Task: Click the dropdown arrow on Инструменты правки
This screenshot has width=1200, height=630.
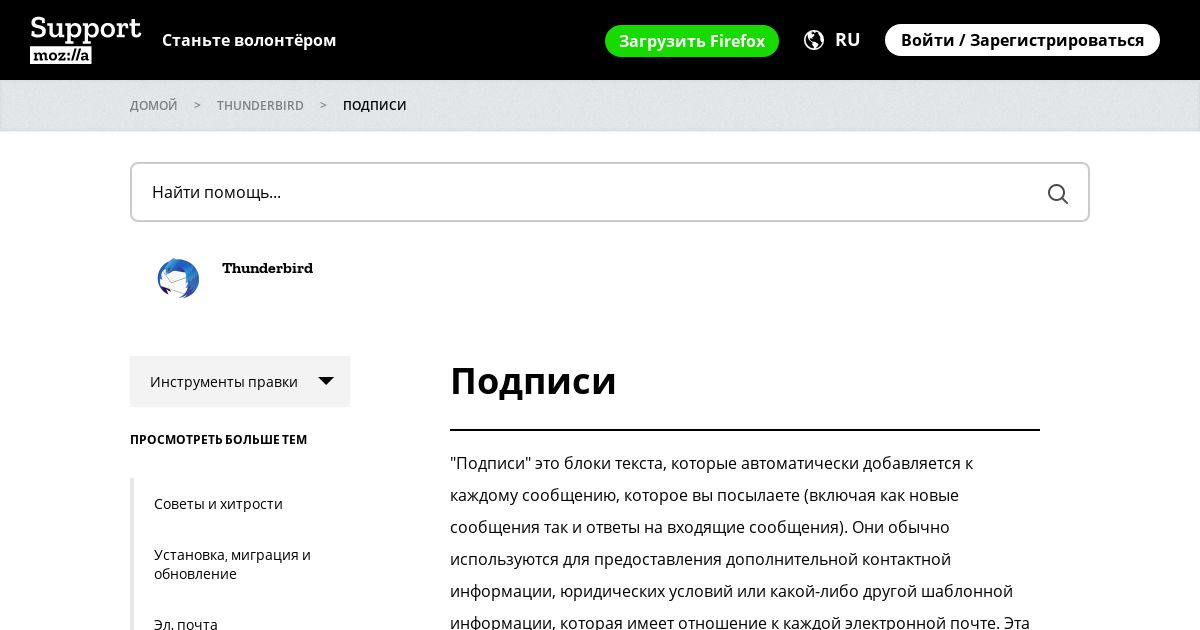Action: point(326,381)
